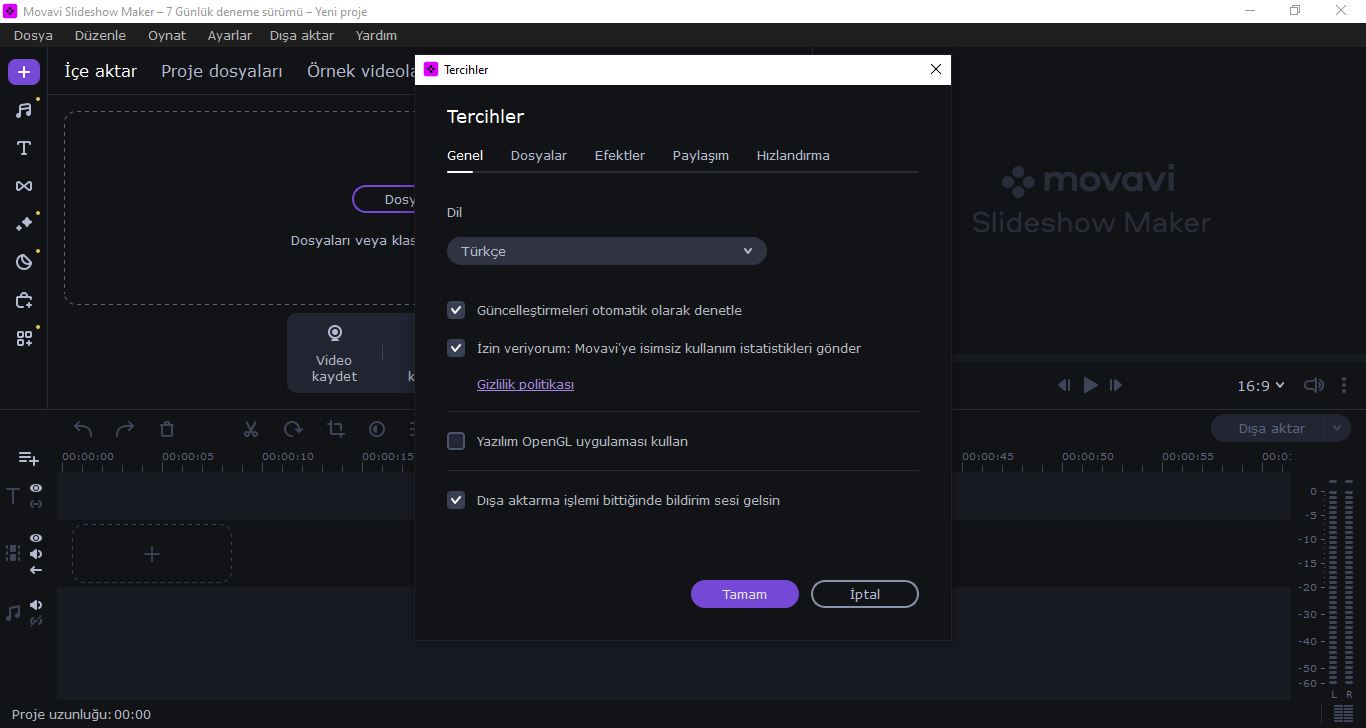Click the 00:00:45 mark on the timeline ruler
The image size is (1366, 728).
(x=988, y=456)
